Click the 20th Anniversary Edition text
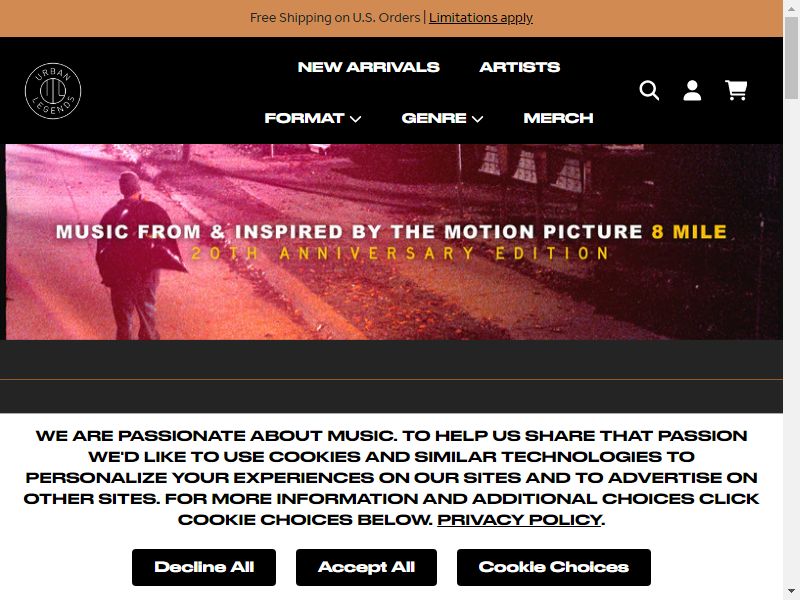Screen dimensions: 800x600 pos(401,254)
